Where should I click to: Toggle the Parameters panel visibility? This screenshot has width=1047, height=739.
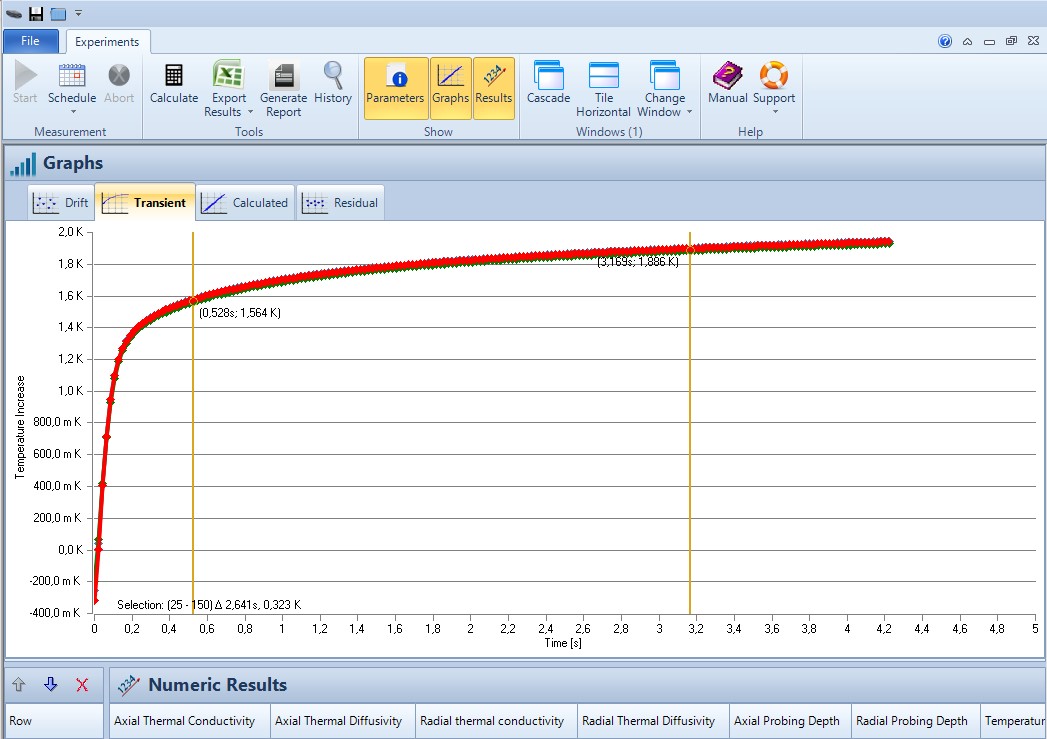tap(396, 88)
